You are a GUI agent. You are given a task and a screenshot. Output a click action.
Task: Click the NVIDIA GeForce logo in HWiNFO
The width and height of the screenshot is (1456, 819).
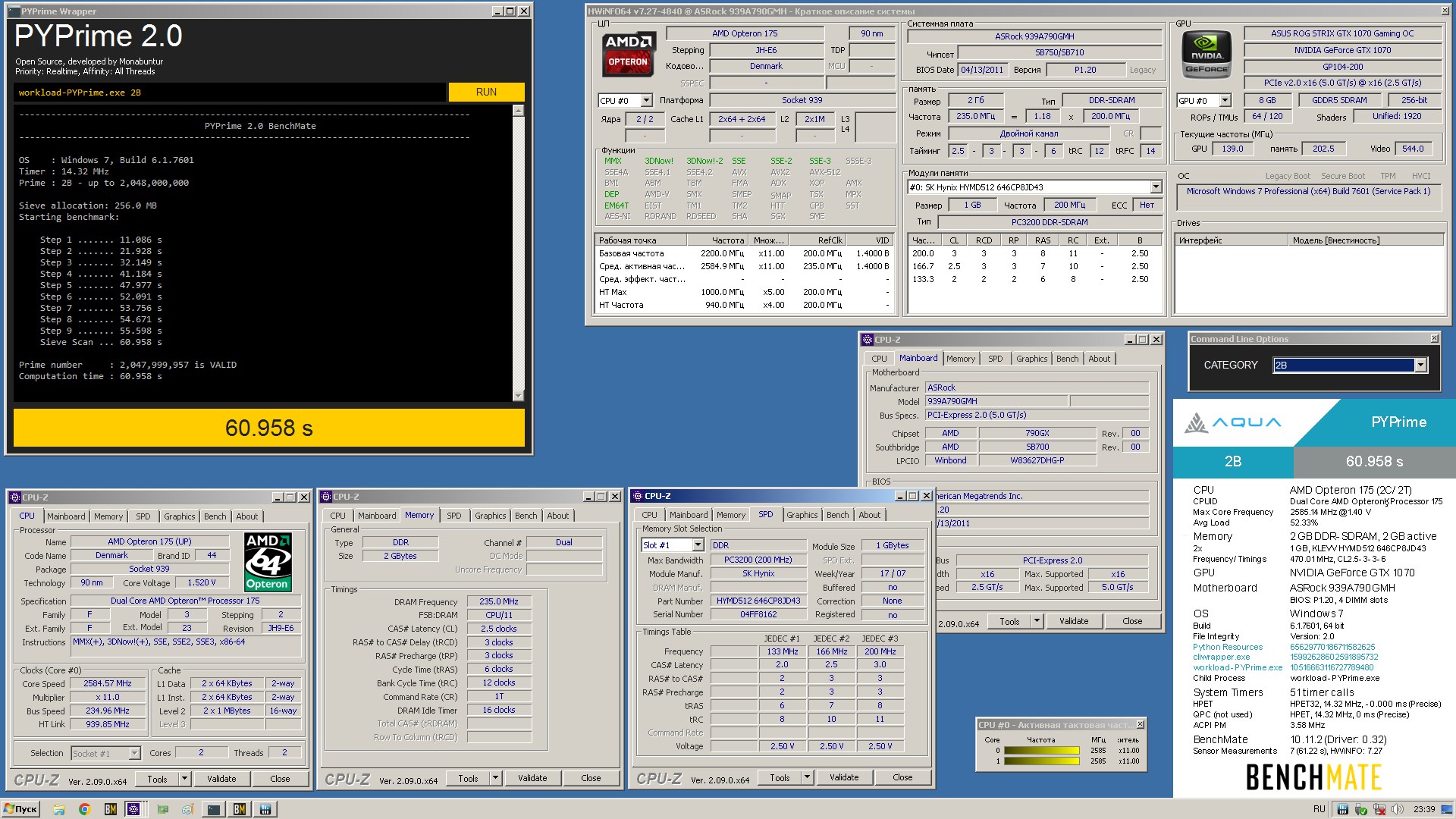(1207, 55)
